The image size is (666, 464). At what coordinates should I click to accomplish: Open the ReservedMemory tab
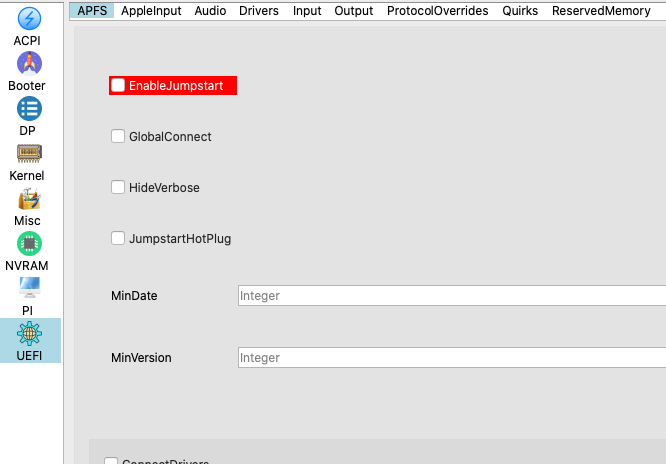[601, 11]
